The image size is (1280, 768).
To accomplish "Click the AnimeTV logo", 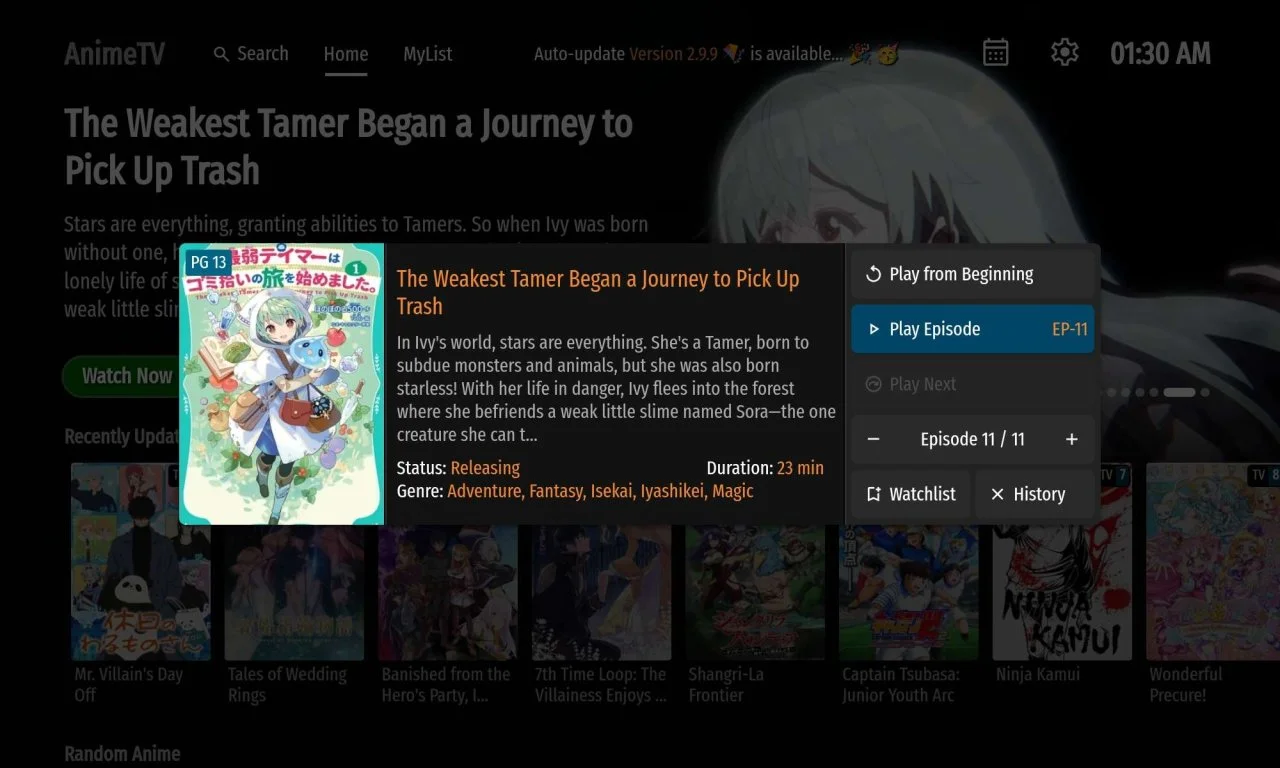I will [115, 53].
